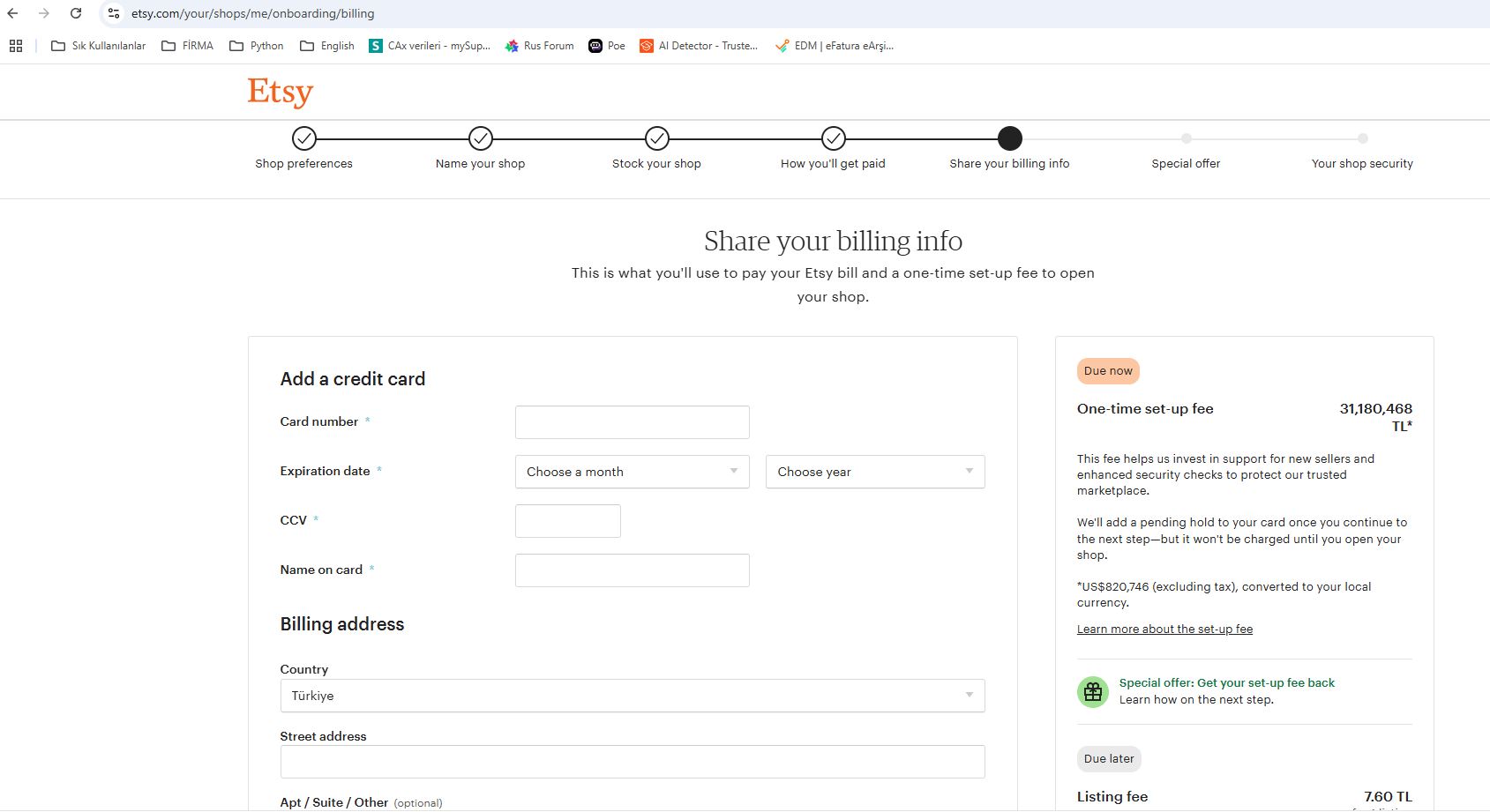This screenshot has width=1490, height=812.
Task: Click the Special offer step dot
Action: point(1186,138)
